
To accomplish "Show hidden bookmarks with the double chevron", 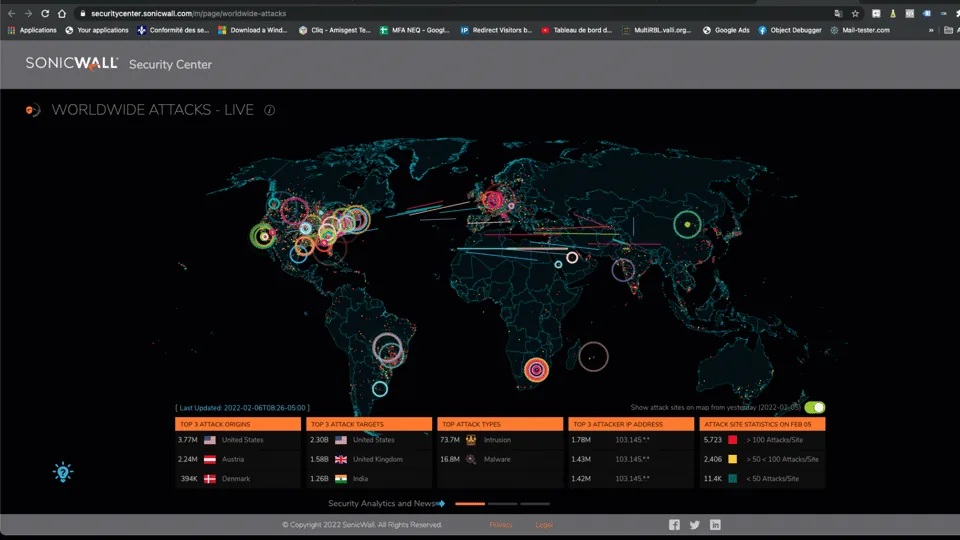I will [931, 30].
